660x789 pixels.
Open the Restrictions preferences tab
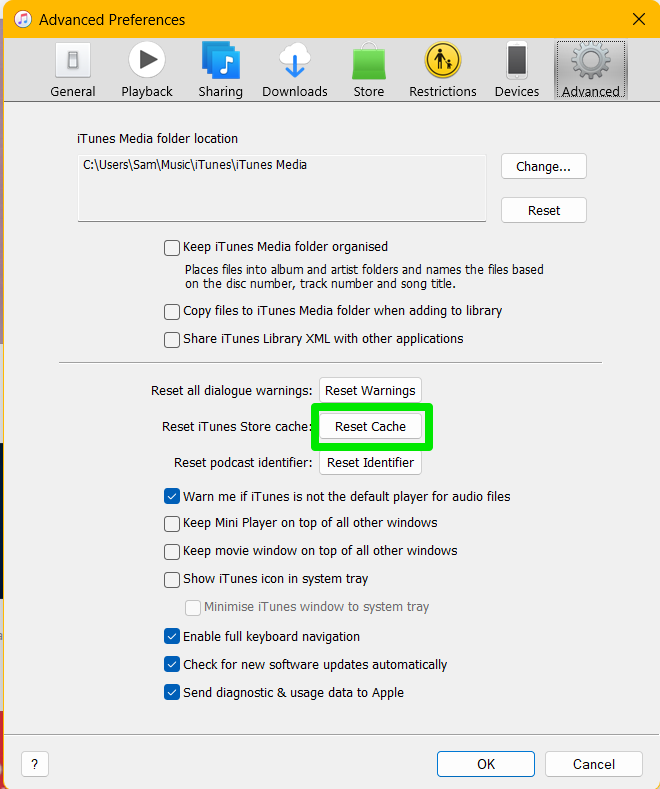coord(443,70)
